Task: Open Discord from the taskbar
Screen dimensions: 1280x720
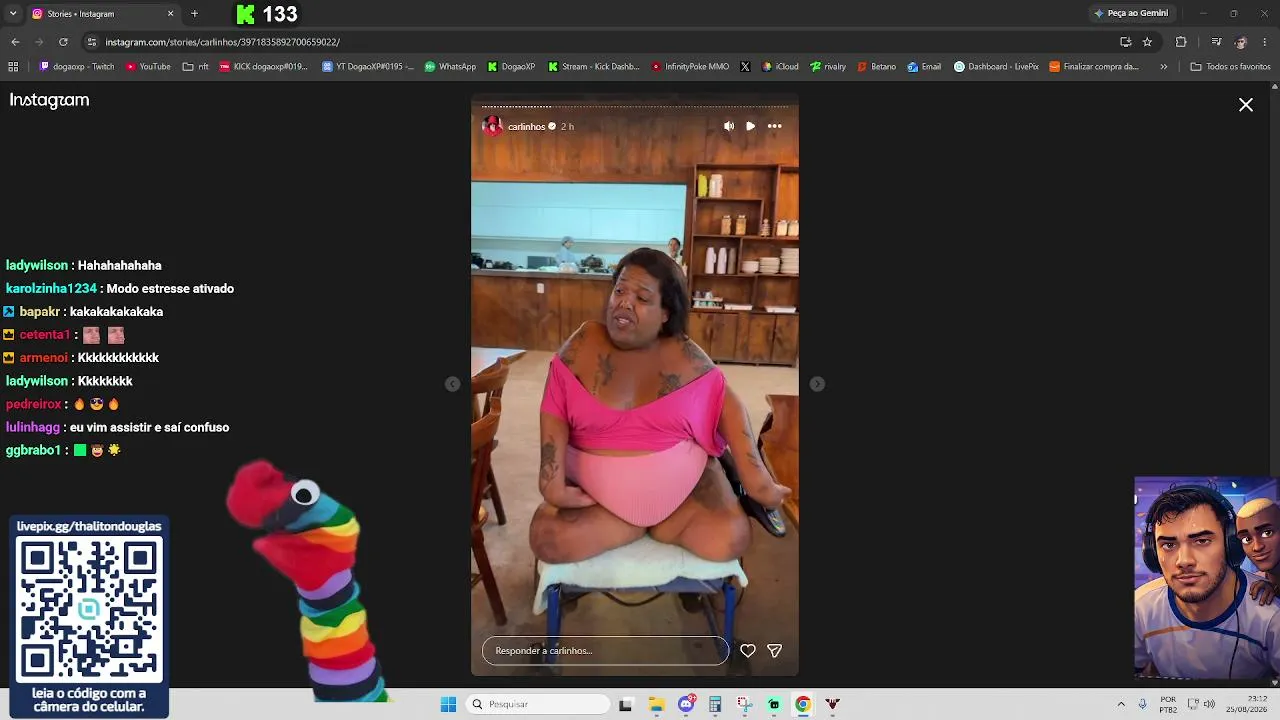Action: [686, 704]
